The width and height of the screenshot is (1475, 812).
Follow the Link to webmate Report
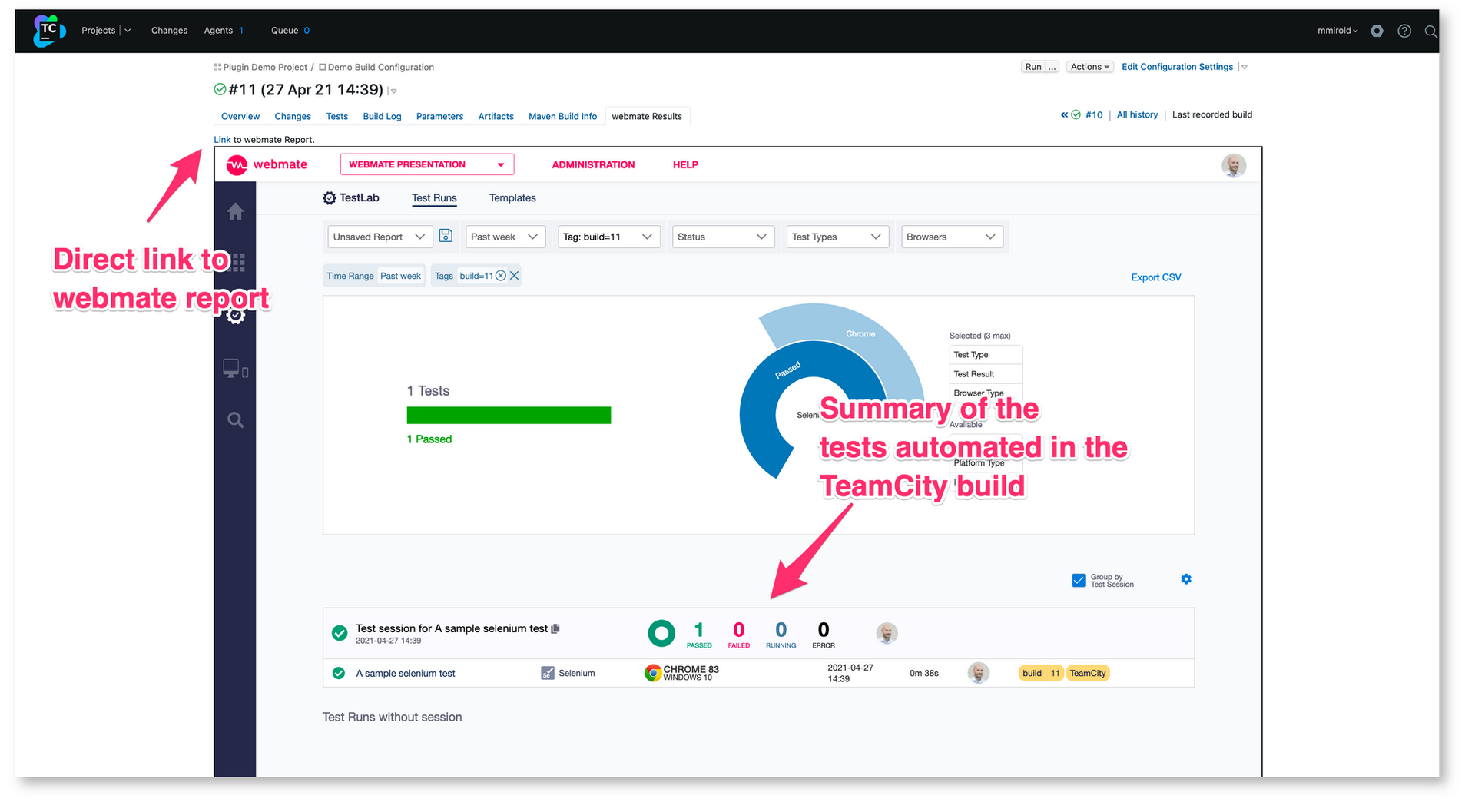222,140
